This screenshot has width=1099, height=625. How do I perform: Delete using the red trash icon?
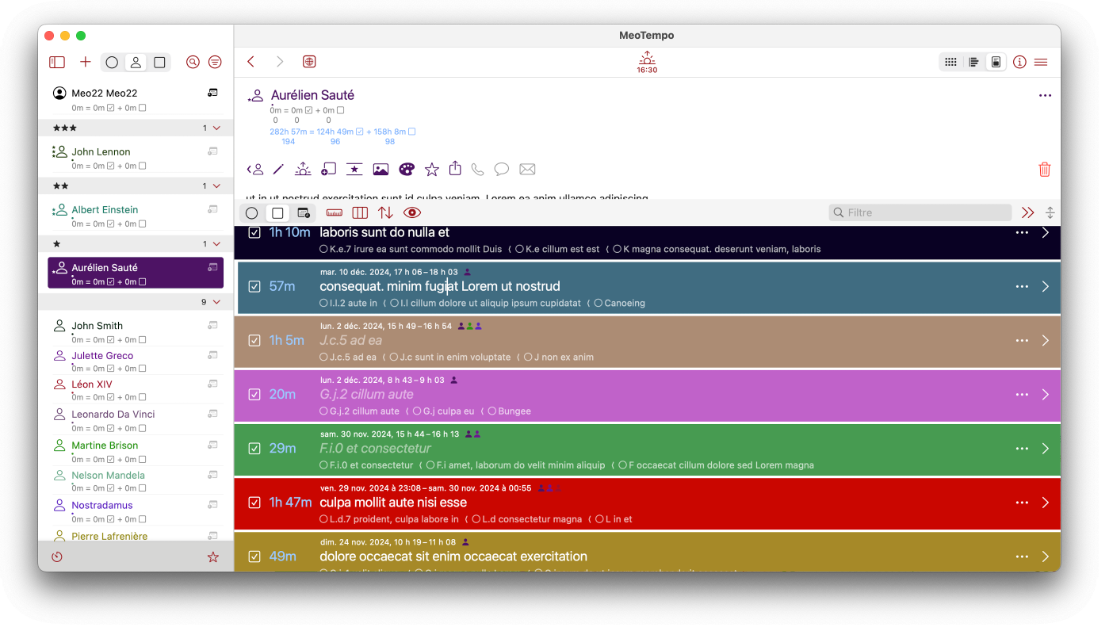(x=1044, y=170)
